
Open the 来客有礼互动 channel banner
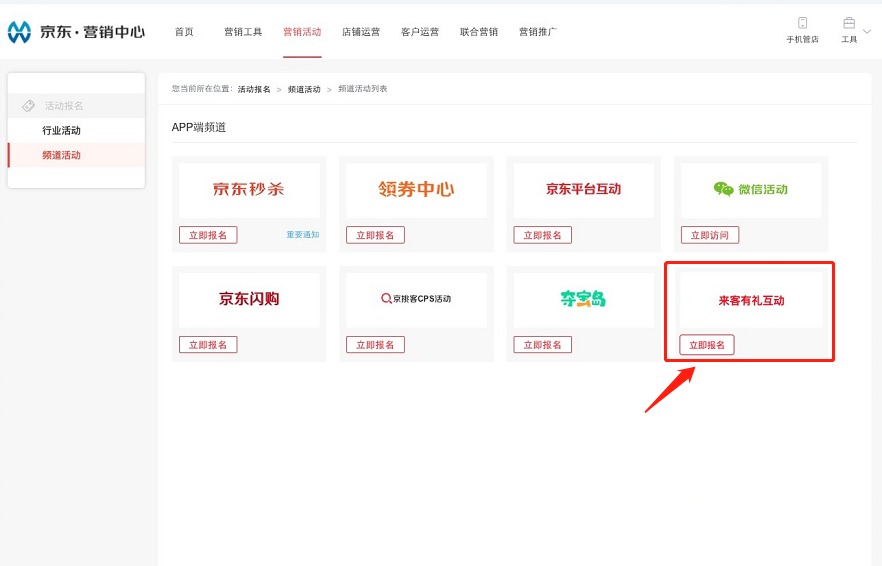[x=751, y=300]
